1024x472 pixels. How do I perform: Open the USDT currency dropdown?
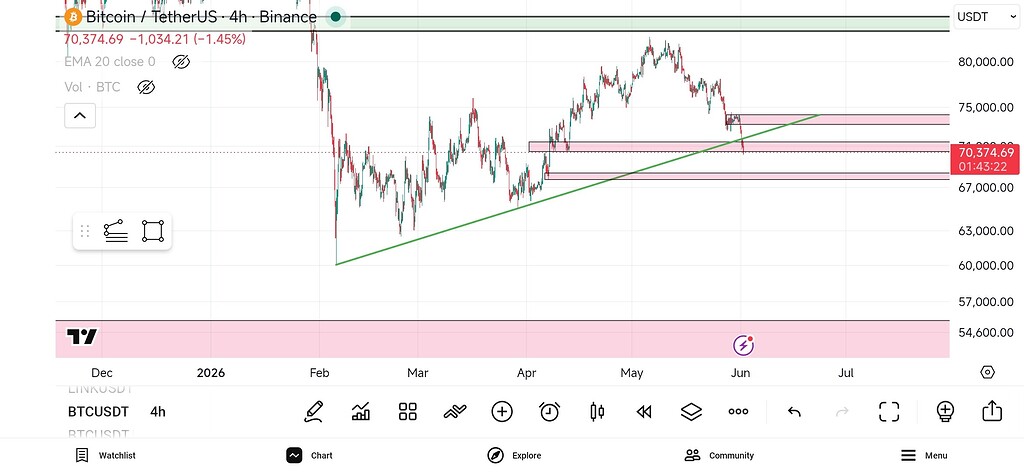[x=985, y=17]
